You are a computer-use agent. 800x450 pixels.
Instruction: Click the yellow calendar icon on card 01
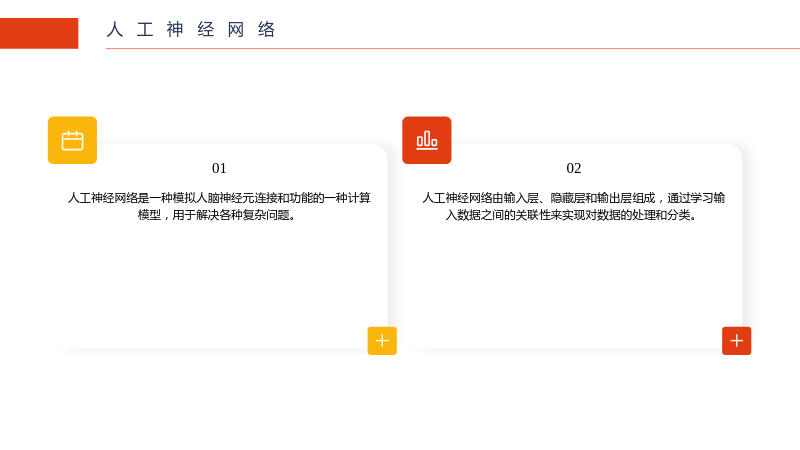click(72, 140)
